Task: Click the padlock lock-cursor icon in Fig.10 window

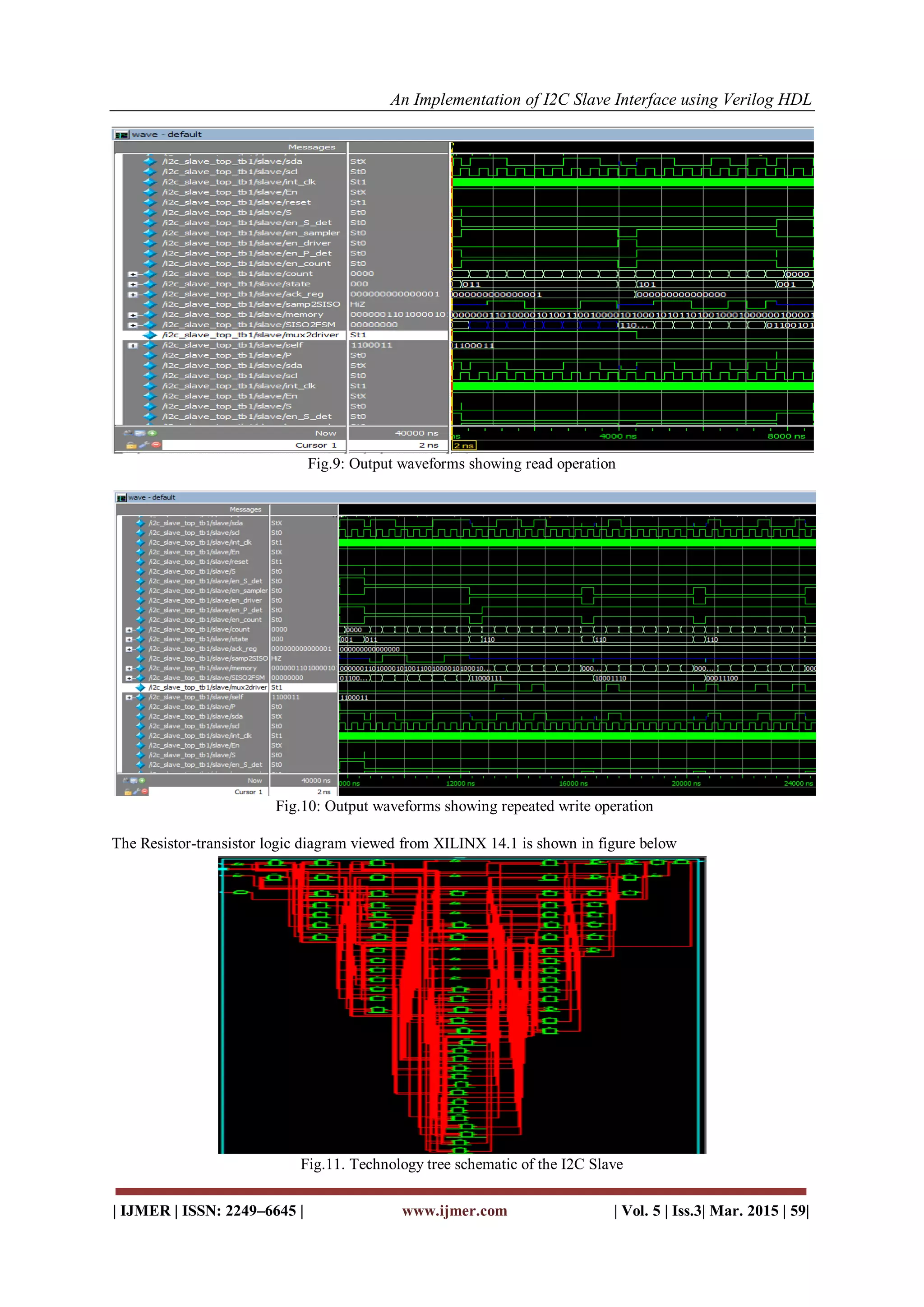Action: tap(128, 791)
